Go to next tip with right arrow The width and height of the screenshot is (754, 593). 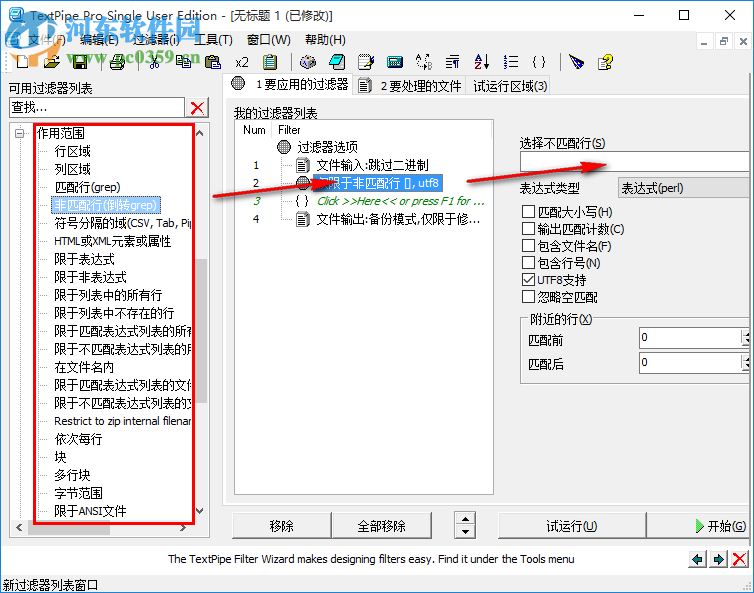pyautogui.click(x=718, y=559)
